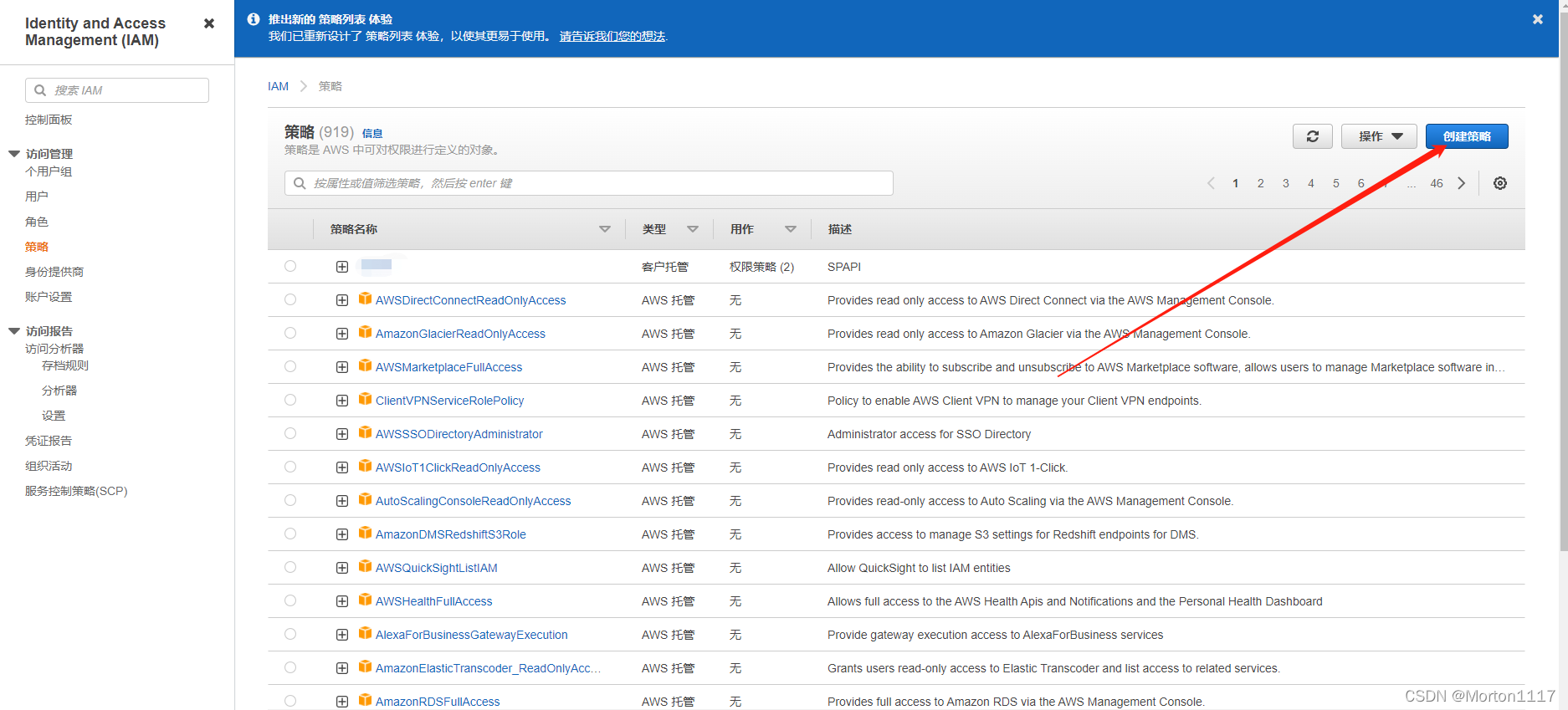This screenshot has width=1568, height=710.
Task: Open the AmazonRDSFullAccess policy link
Action: 438,702
